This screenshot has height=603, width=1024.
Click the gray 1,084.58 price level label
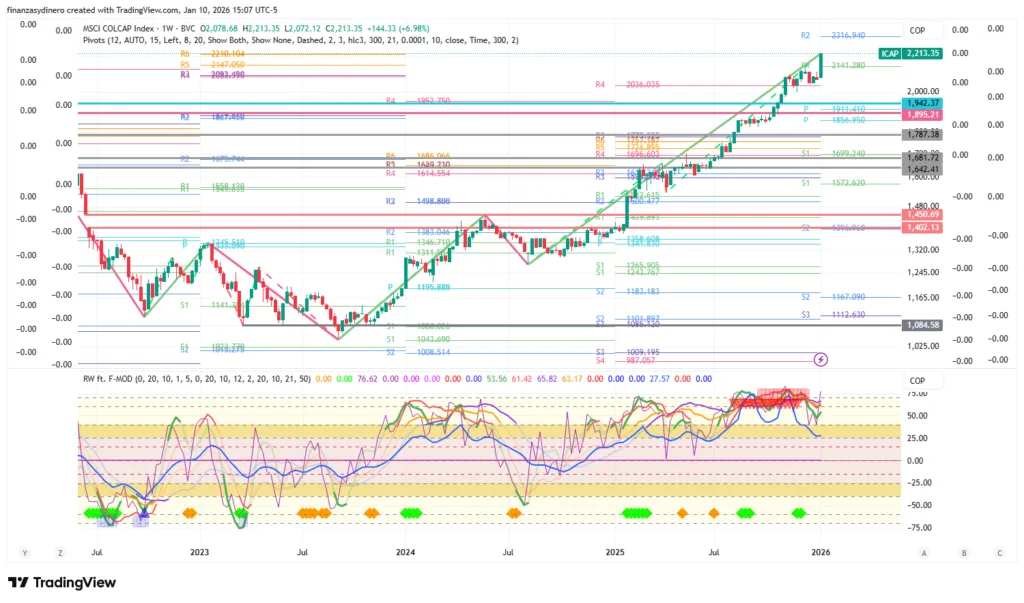[x=924, y=325]
